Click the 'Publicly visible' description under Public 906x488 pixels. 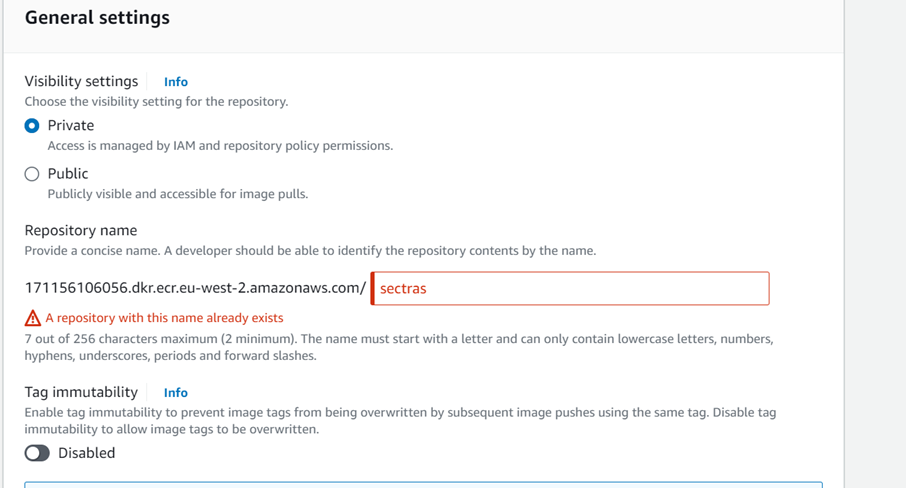(177, 194)
